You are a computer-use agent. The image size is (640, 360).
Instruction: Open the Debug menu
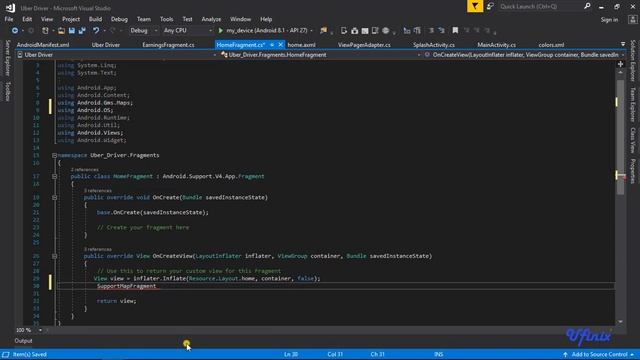click(119, 19)
